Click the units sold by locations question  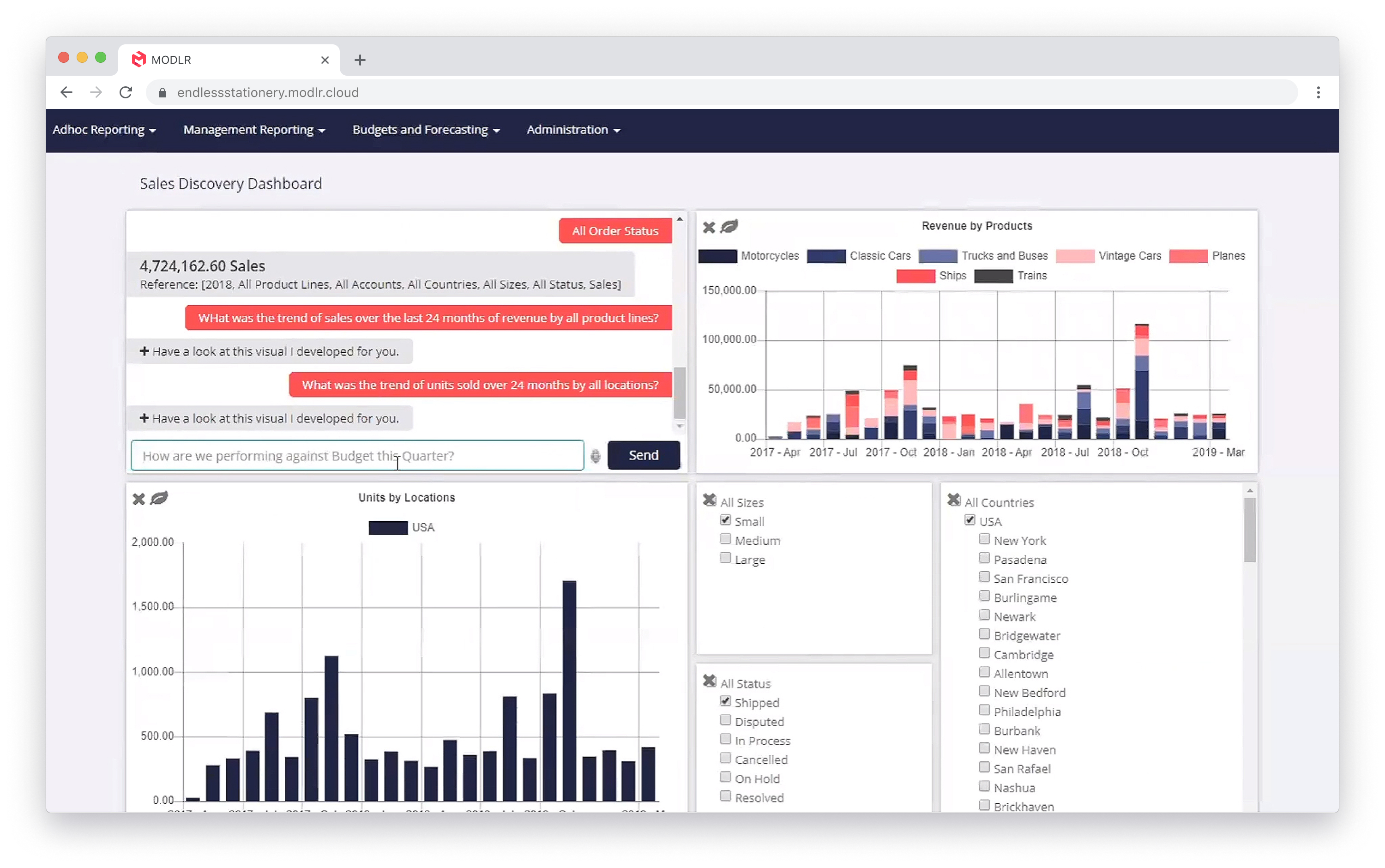[481, 385]
